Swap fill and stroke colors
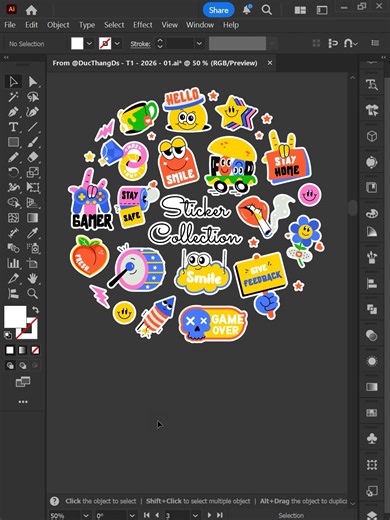 (x=35, y=310)
